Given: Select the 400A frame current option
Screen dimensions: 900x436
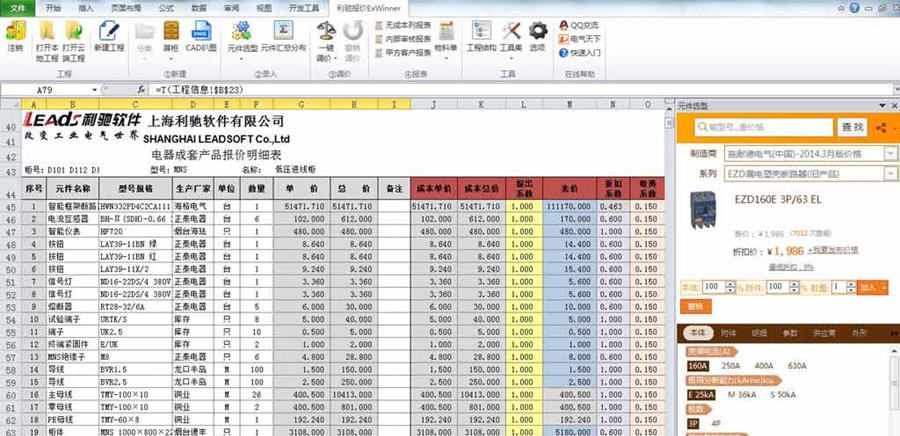Looking at the screenshot, I should pyautogui.click(x=763, y=365).
